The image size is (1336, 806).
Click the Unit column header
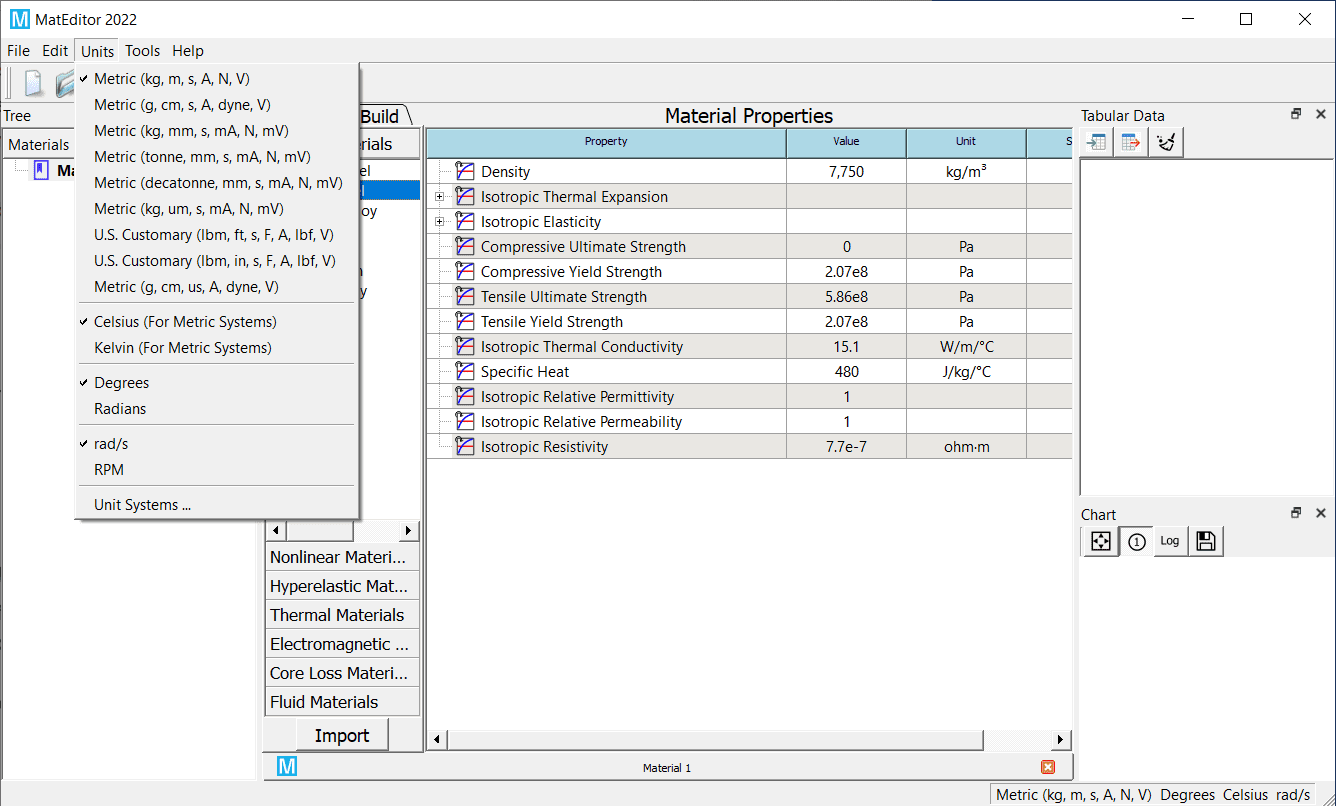click(966, 142)
